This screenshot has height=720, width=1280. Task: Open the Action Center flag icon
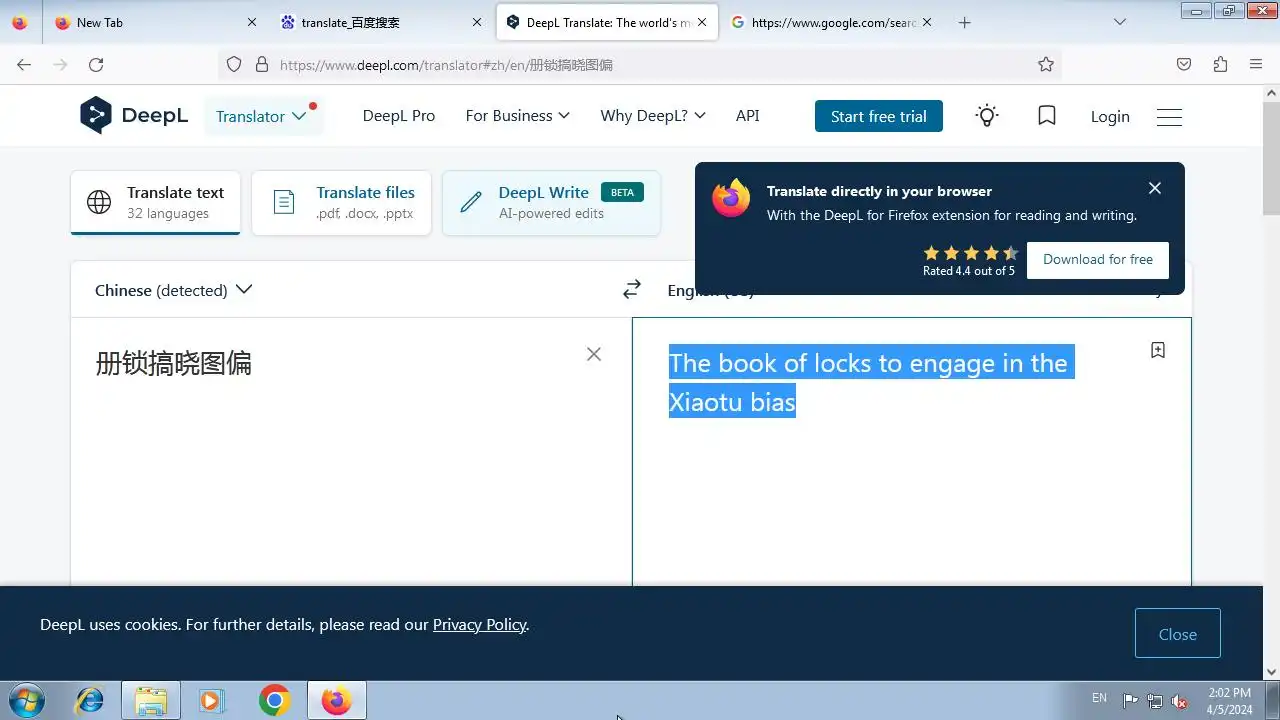coord(1130,700)
